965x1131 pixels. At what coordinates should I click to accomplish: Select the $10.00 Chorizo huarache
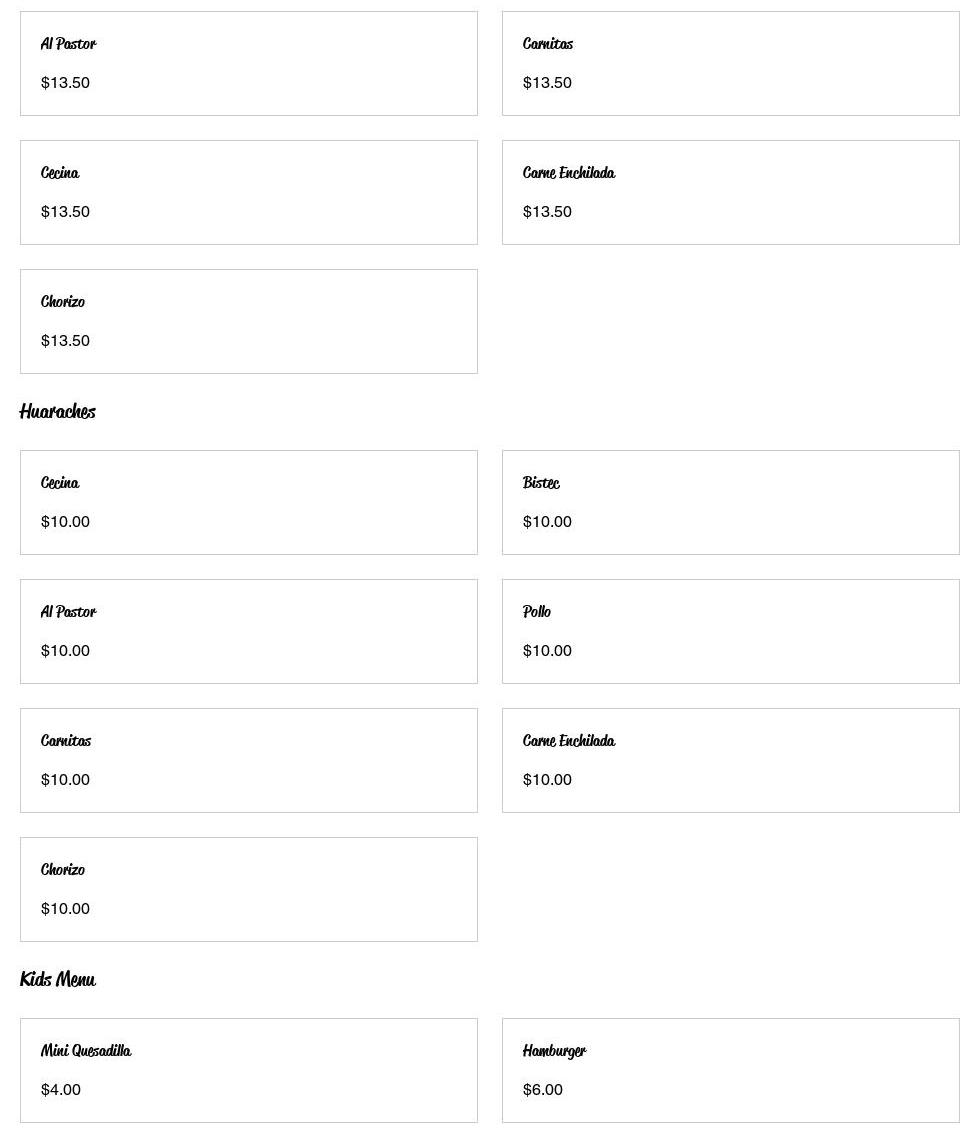(248, 889)
